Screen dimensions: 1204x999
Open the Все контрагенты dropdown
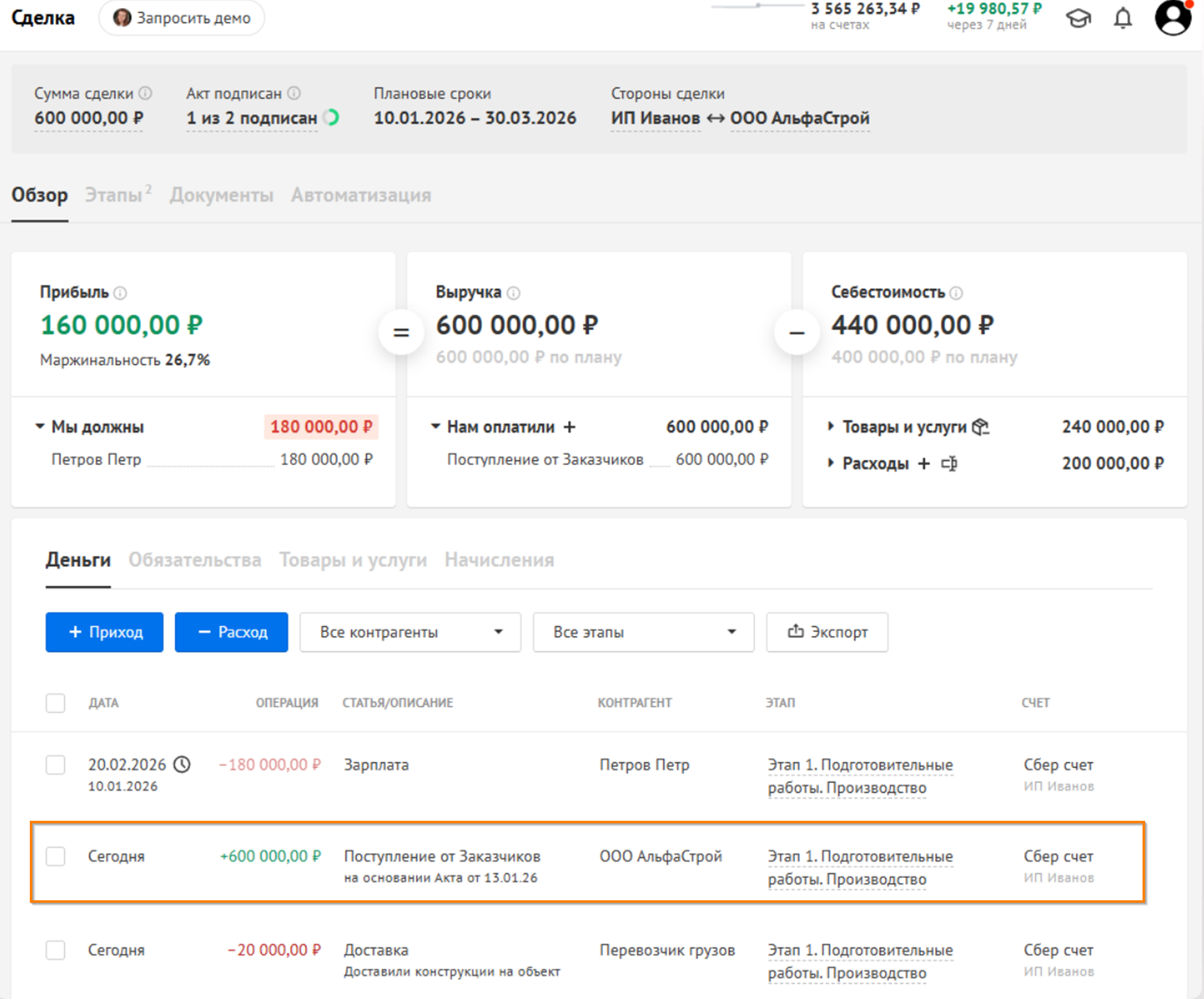coord(410,632)
